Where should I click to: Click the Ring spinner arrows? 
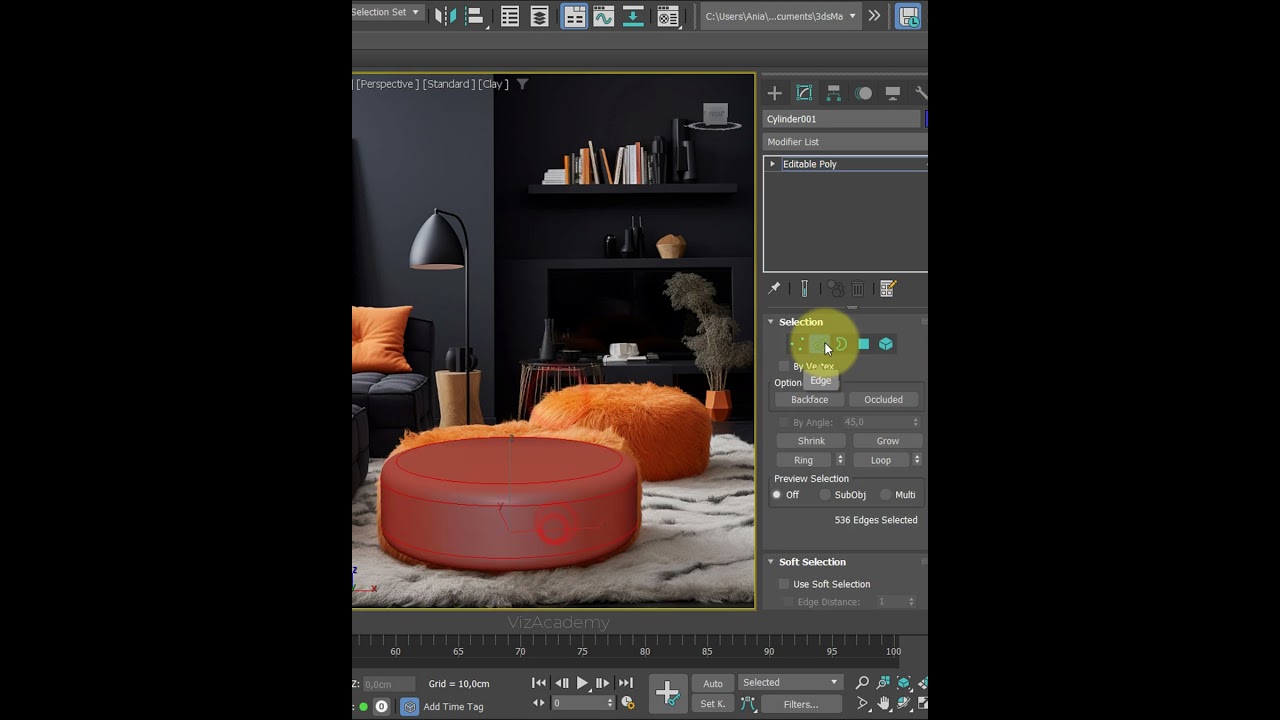click(x=840, y=460)
